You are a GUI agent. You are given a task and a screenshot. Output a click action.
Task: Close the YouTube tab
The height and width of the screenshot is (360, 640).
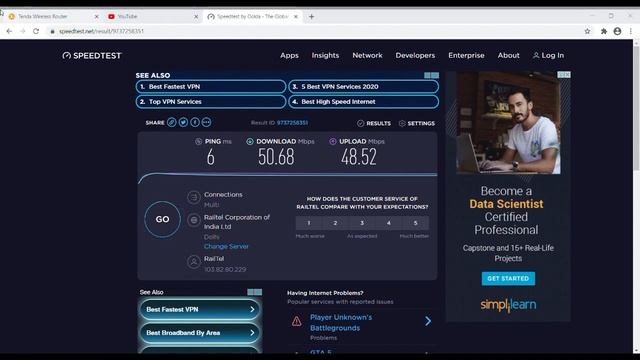point(196,17)
